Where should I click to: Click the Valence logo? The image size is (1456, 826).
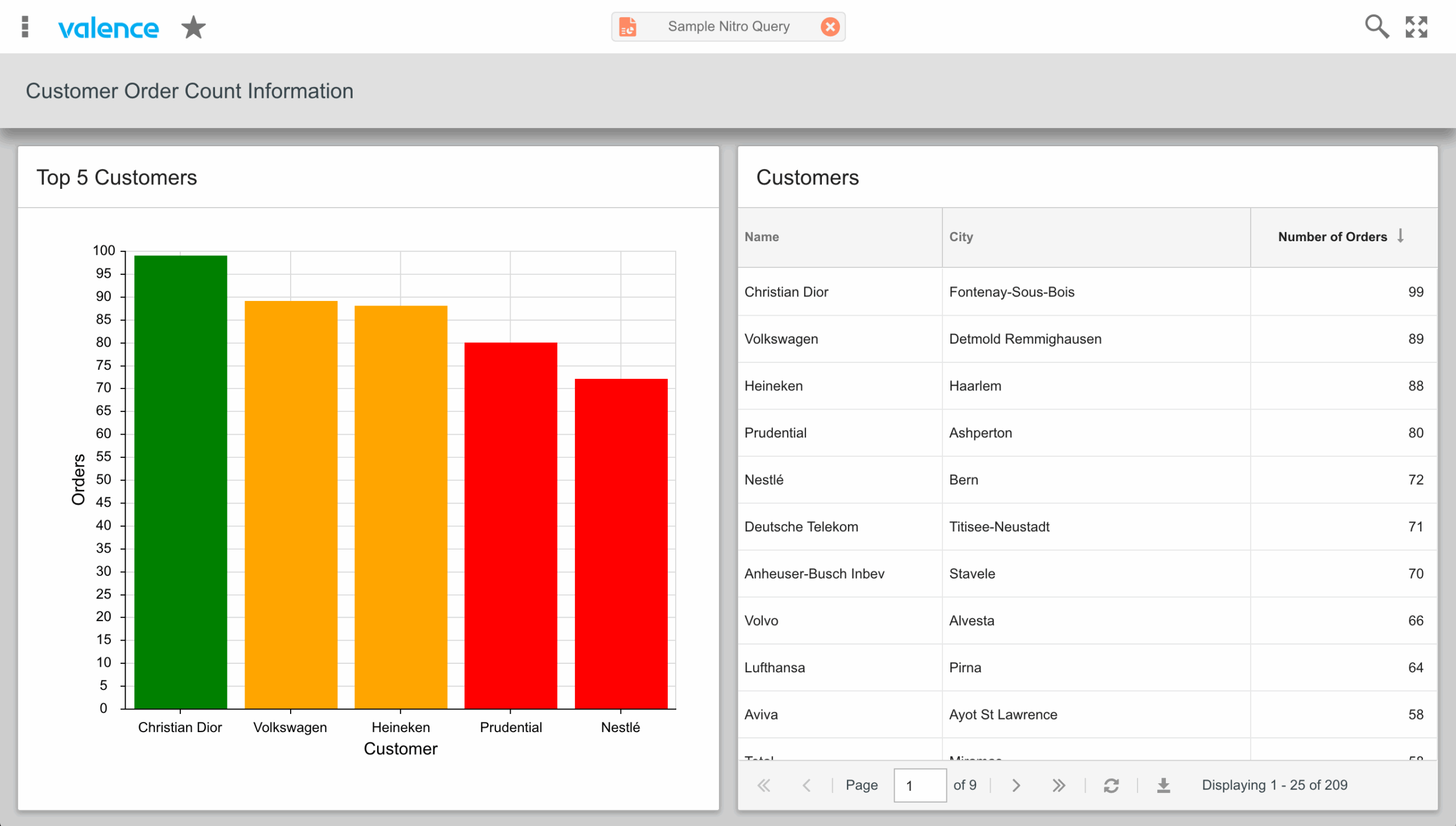click(x=108, y=27)
